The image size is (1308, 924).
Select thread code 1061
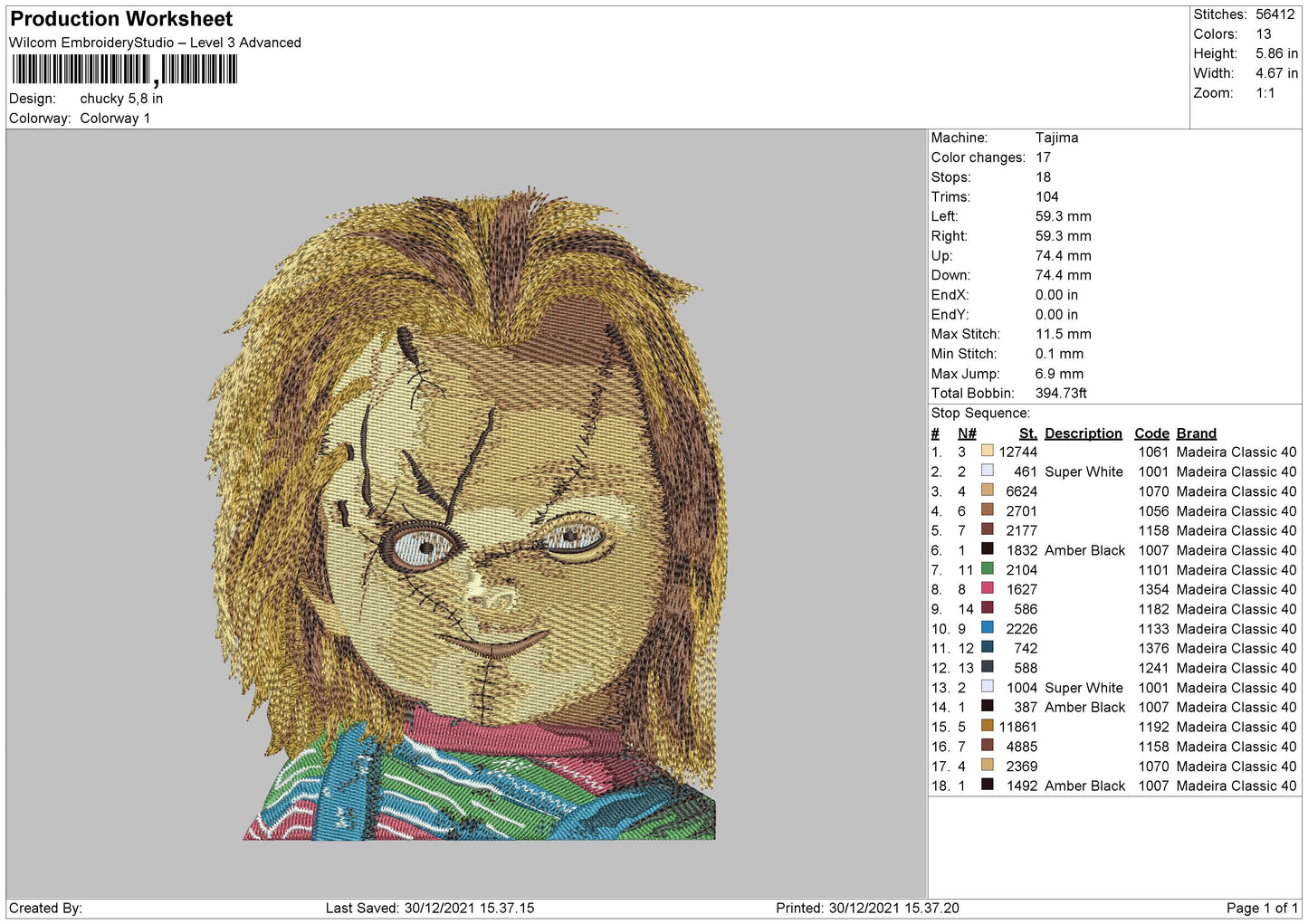(1153, 452)
